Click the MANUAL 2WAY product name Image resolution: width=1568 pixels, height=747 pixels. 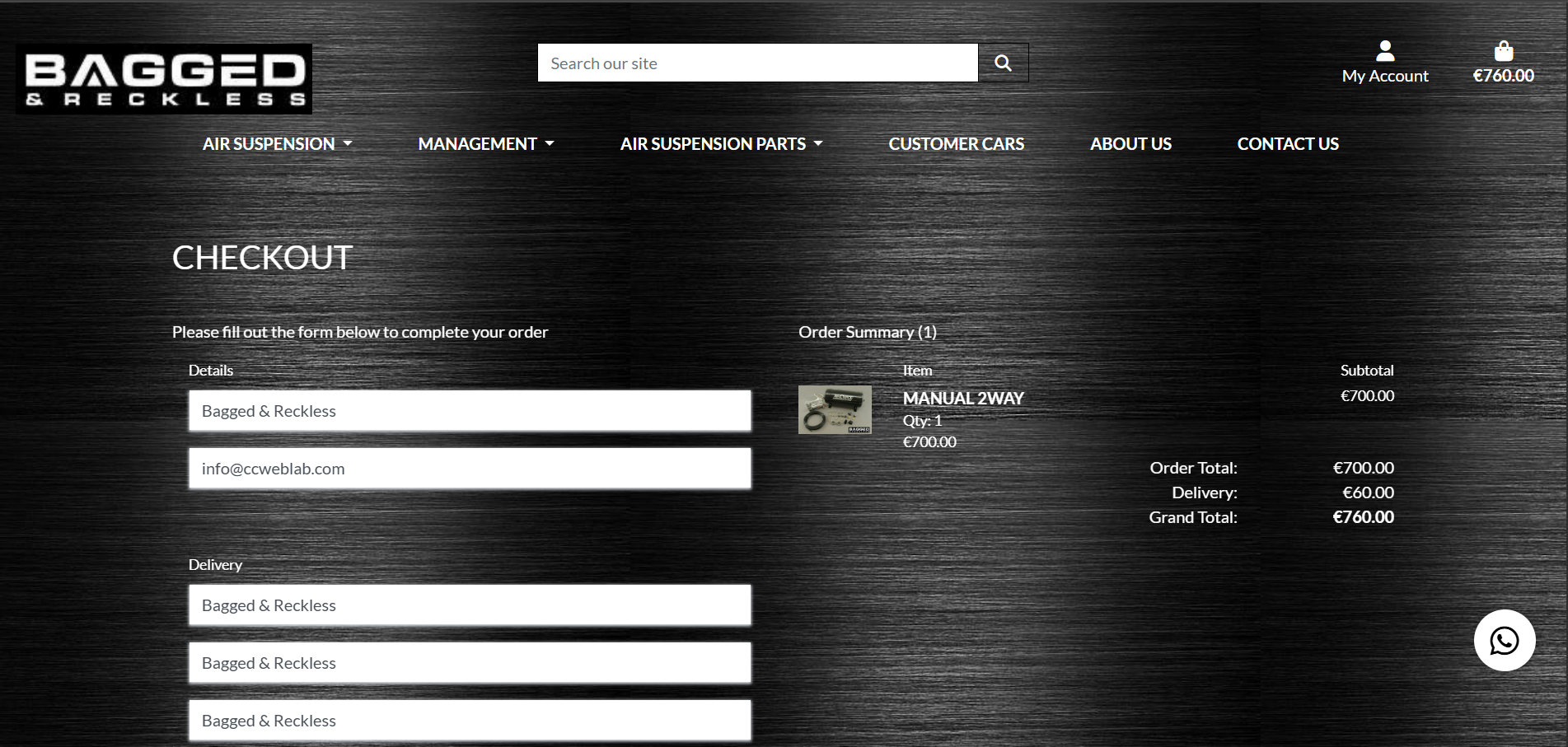coord(963,398)
